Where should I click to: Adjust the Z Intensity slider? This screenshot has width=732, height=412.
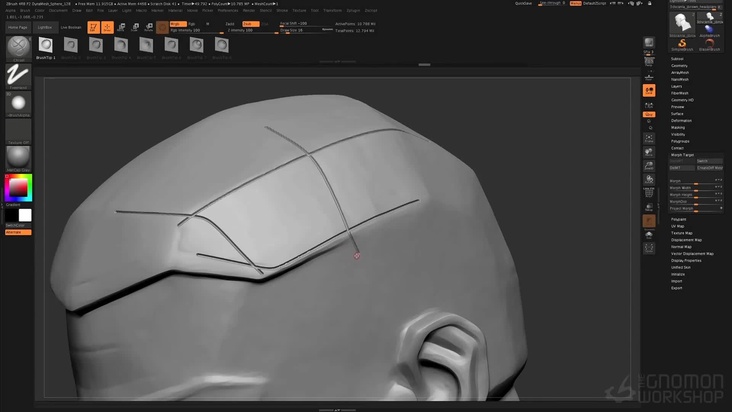pyautogui.click(x=253, y=30)
